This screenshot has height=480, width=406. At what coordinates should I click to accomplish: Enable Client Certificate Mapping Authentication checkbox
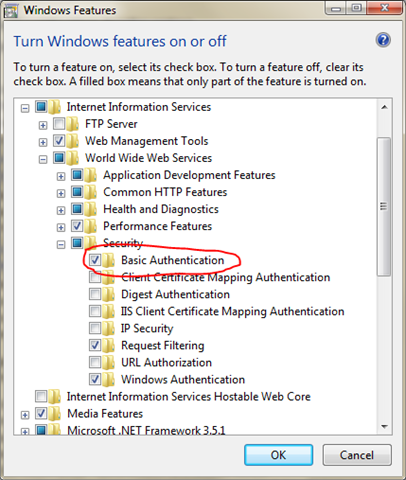(95, 277)
